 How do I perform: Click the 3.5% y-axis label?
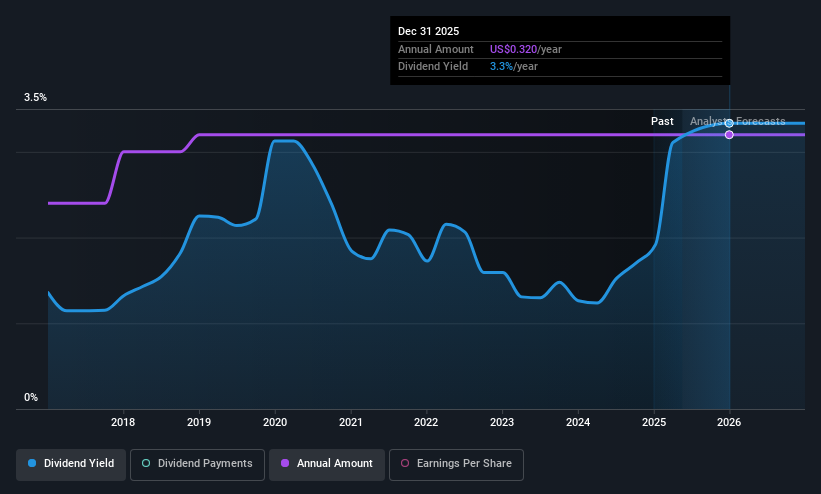click(x=35, y=97)
